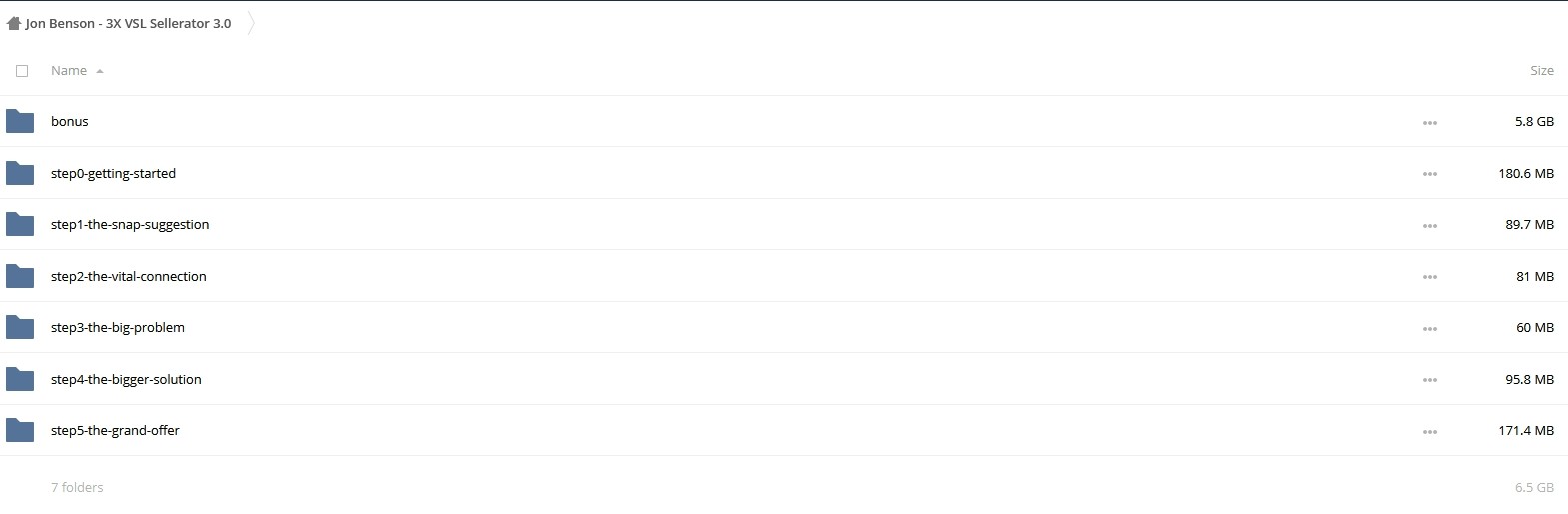Open the bonus folder icon
The width and height of the screenshot is (1568, 514).
(20, 121)
